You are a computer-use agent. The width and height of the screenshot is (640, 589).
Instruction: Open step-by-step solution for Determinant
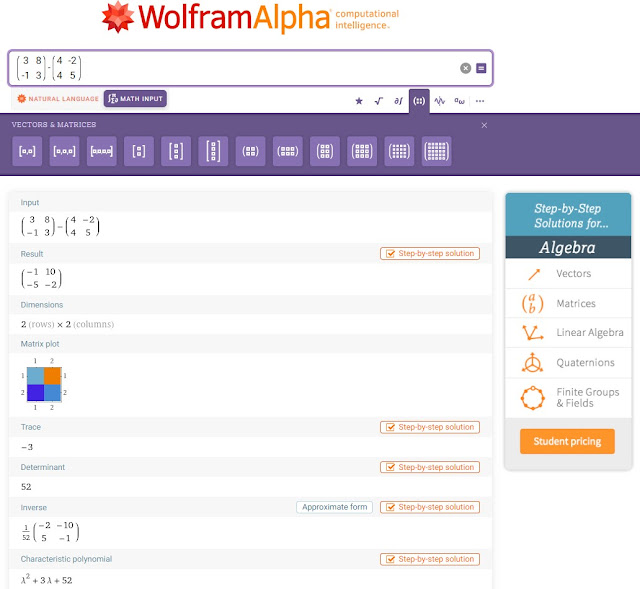430,467
